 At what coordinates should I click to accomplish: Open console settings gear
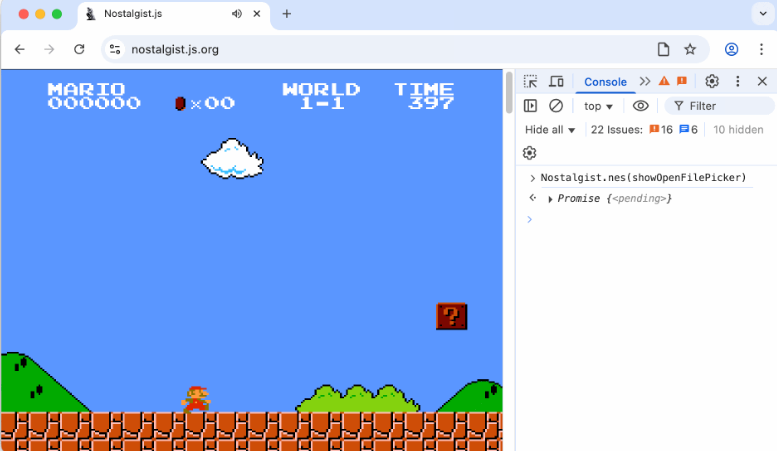point(529,153)
